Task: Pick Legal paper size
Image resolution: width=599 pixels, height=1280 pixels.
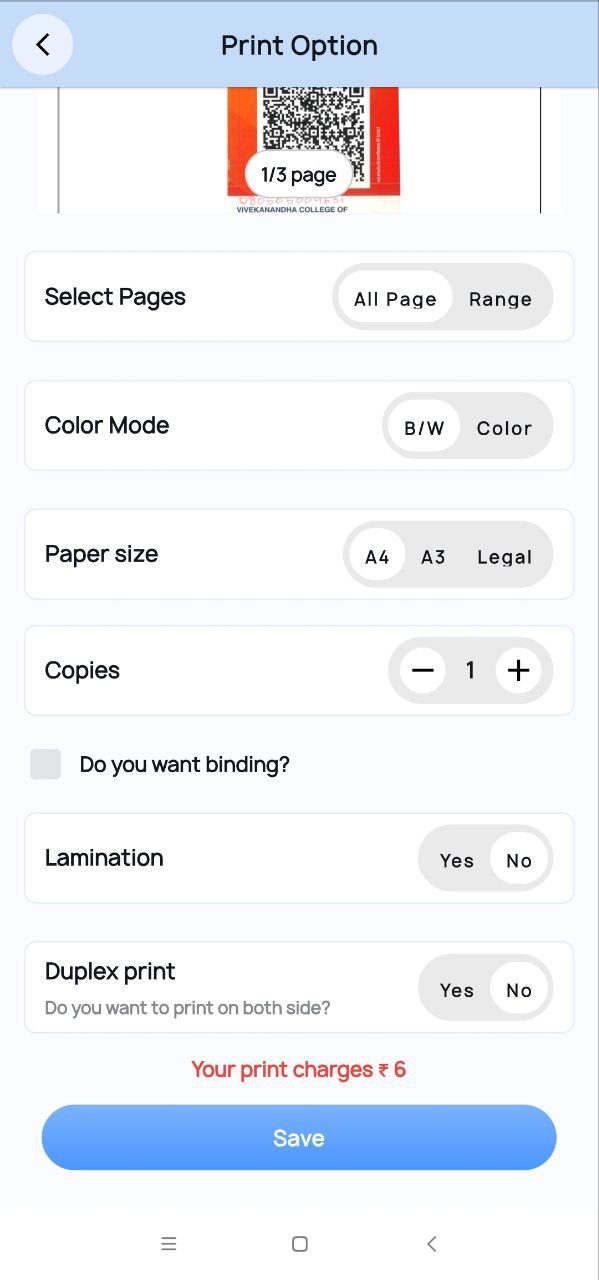Action: (504, 556)
